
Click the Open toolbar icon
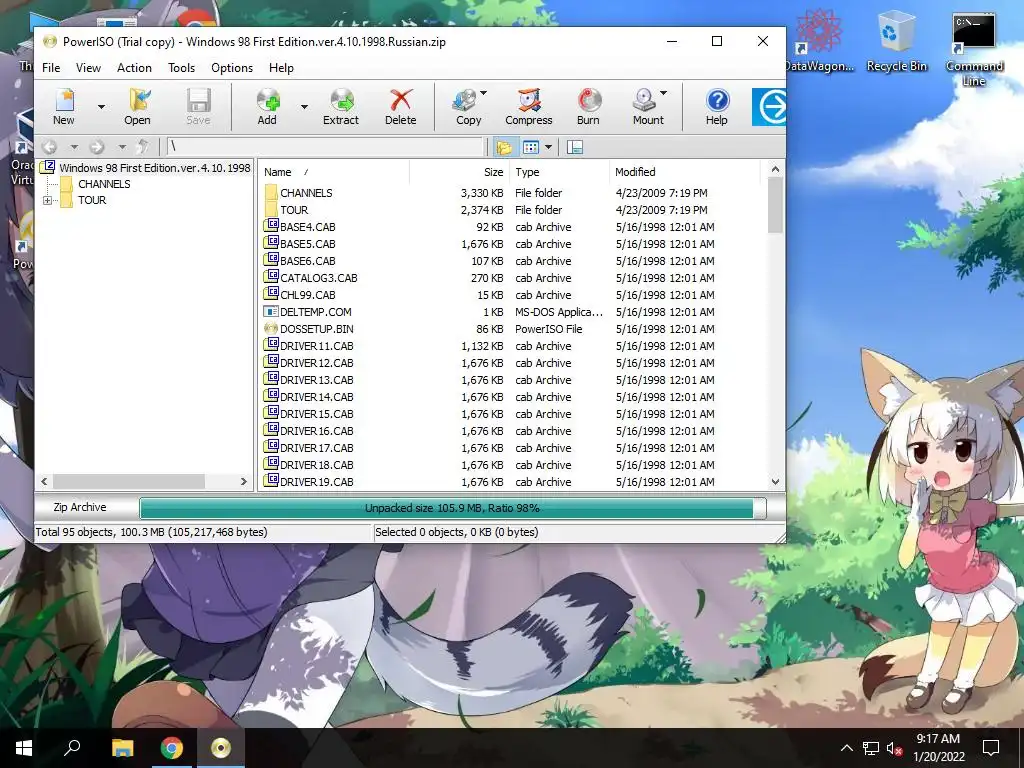[x=137, y=106]
